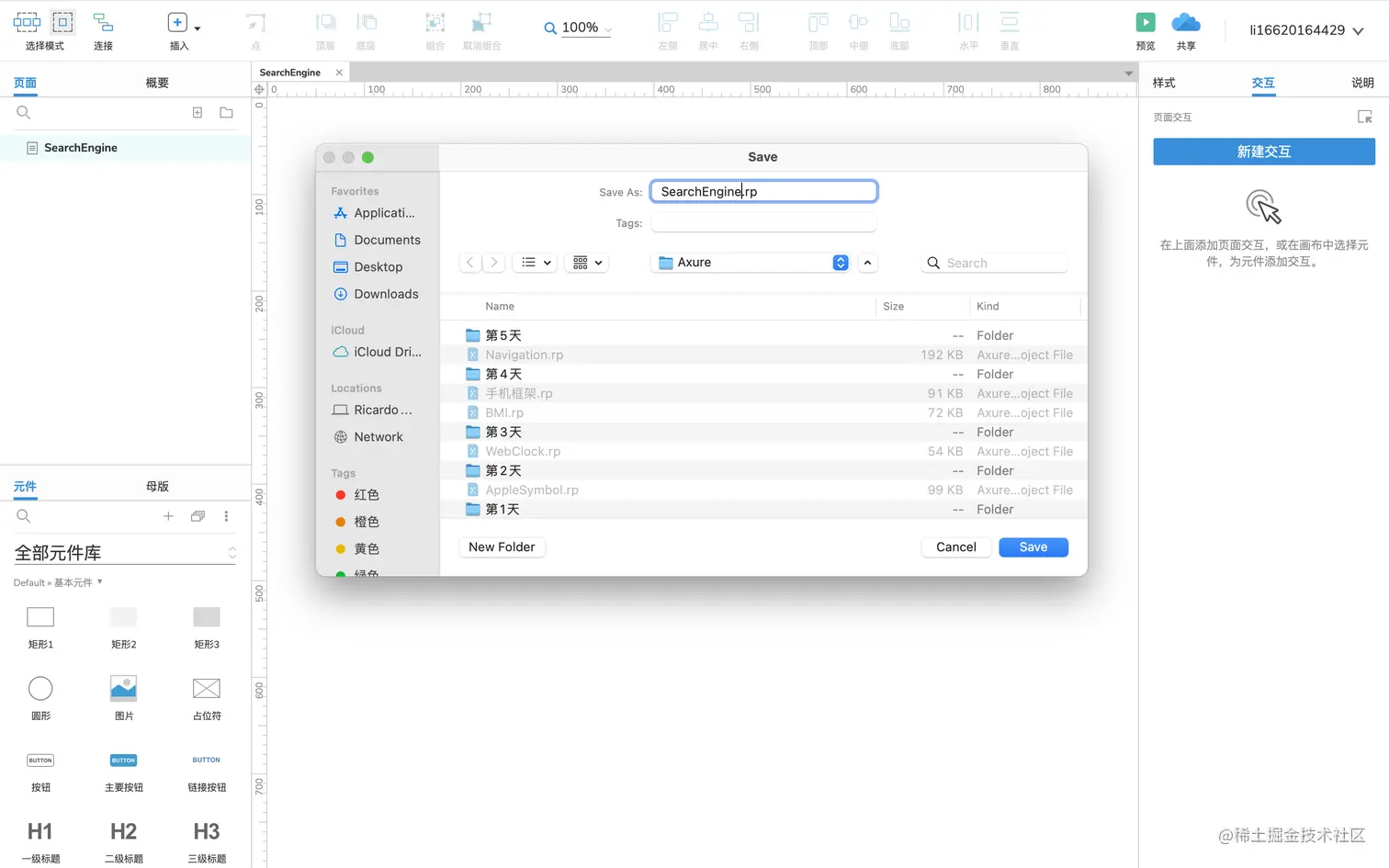Click the plus icon to add library
The height and width of the screenshot is (868, 1389).
pyautogui.click(x=168, y=516)
